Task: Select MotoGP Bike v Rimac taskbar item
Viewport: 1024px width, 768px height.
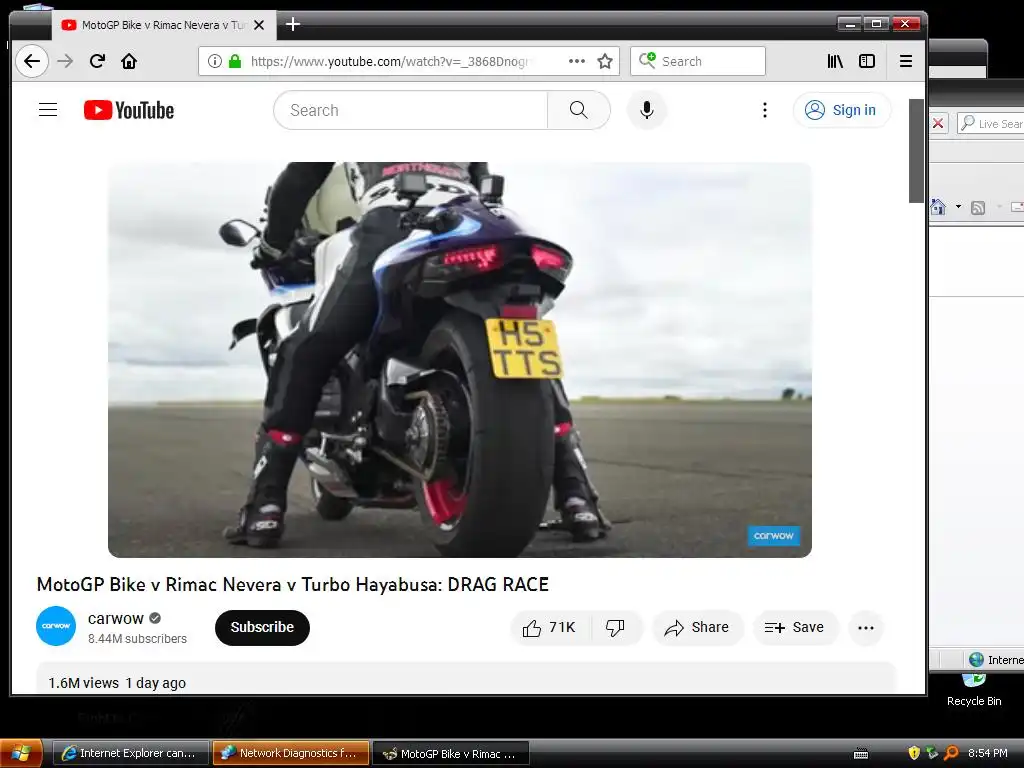Action: click(x=451, y=754)
